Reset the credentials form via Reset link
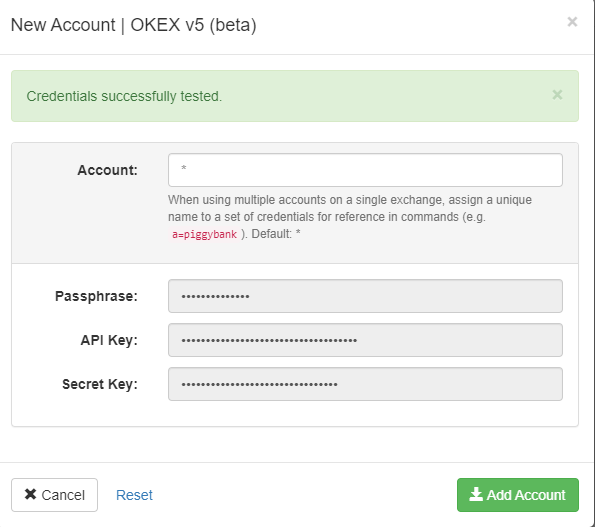The image size is (595, 527). point(134,495)
